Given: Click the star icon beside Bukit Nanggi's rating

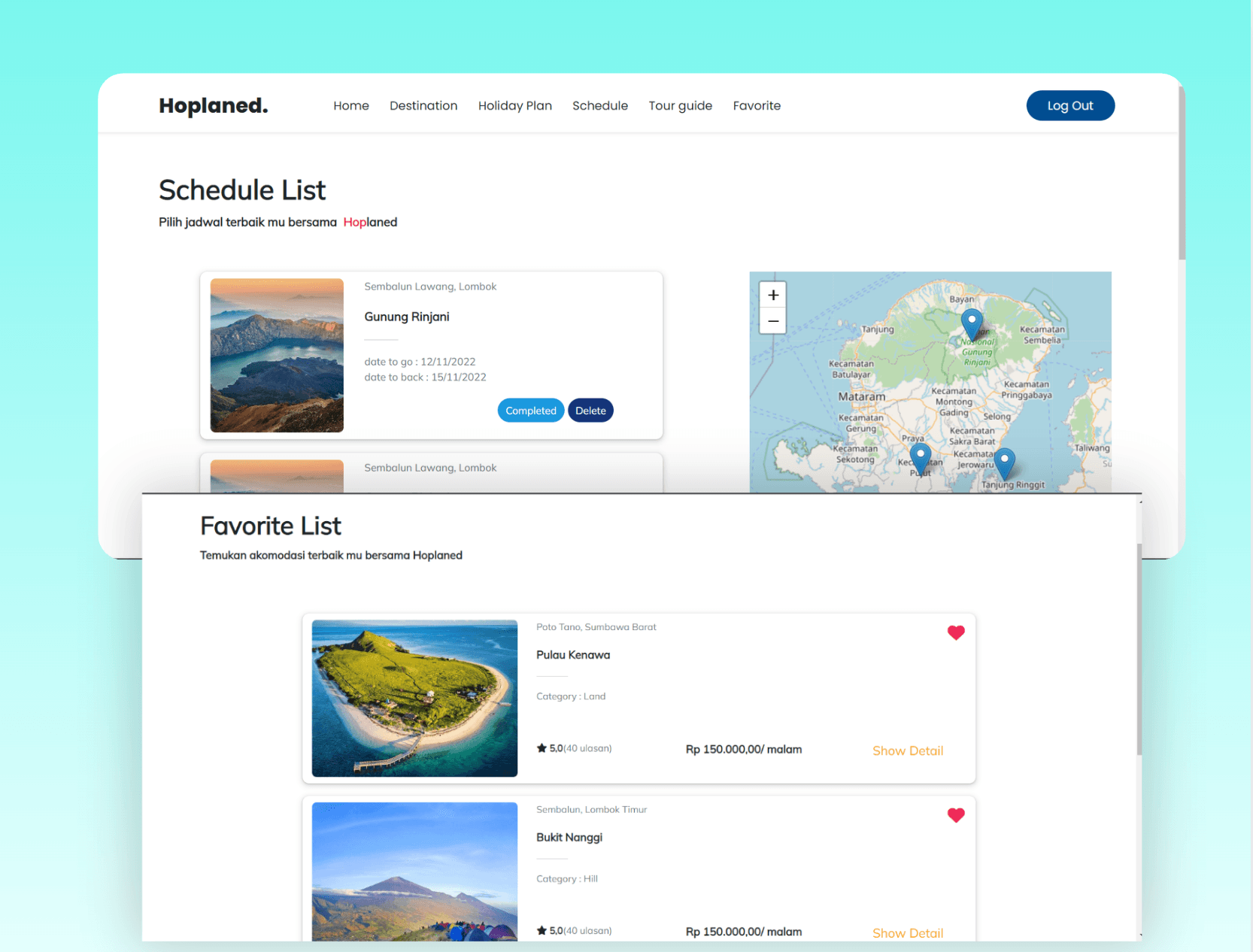Looking at the screenshot, I should coord(542,929).
